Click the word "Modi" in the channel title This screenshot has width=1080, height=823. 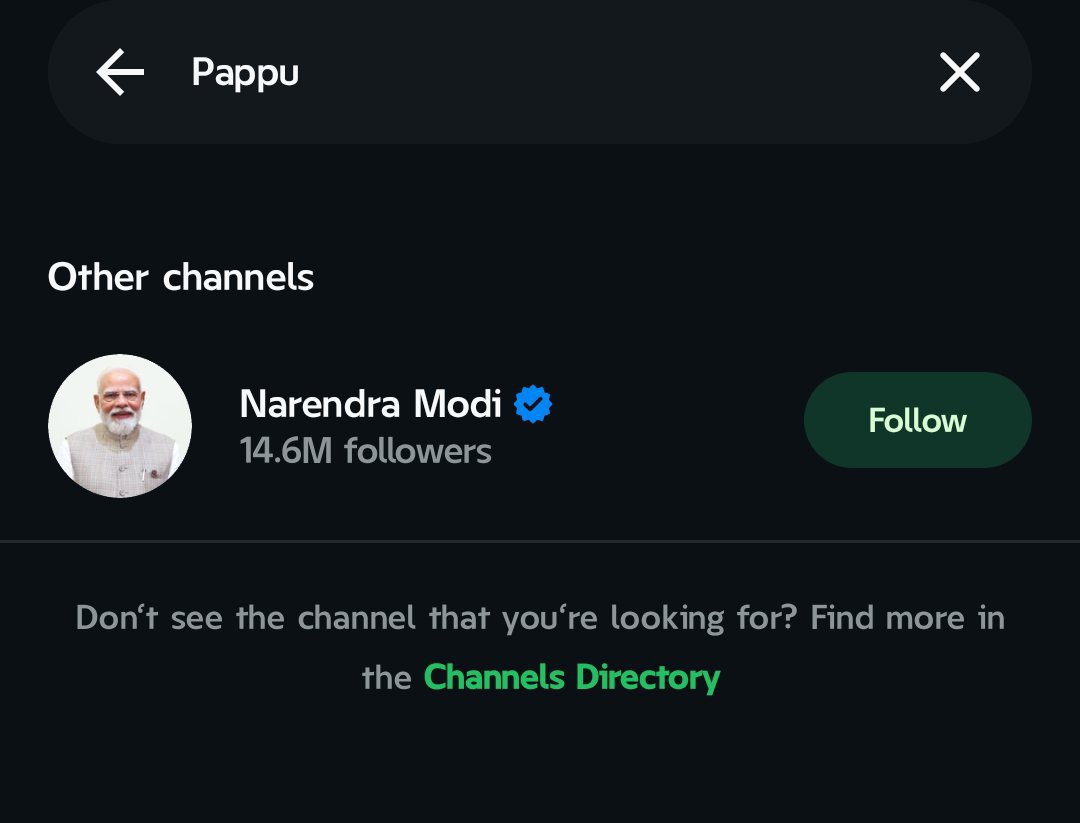pyautogui.click(x=457, y=404)
